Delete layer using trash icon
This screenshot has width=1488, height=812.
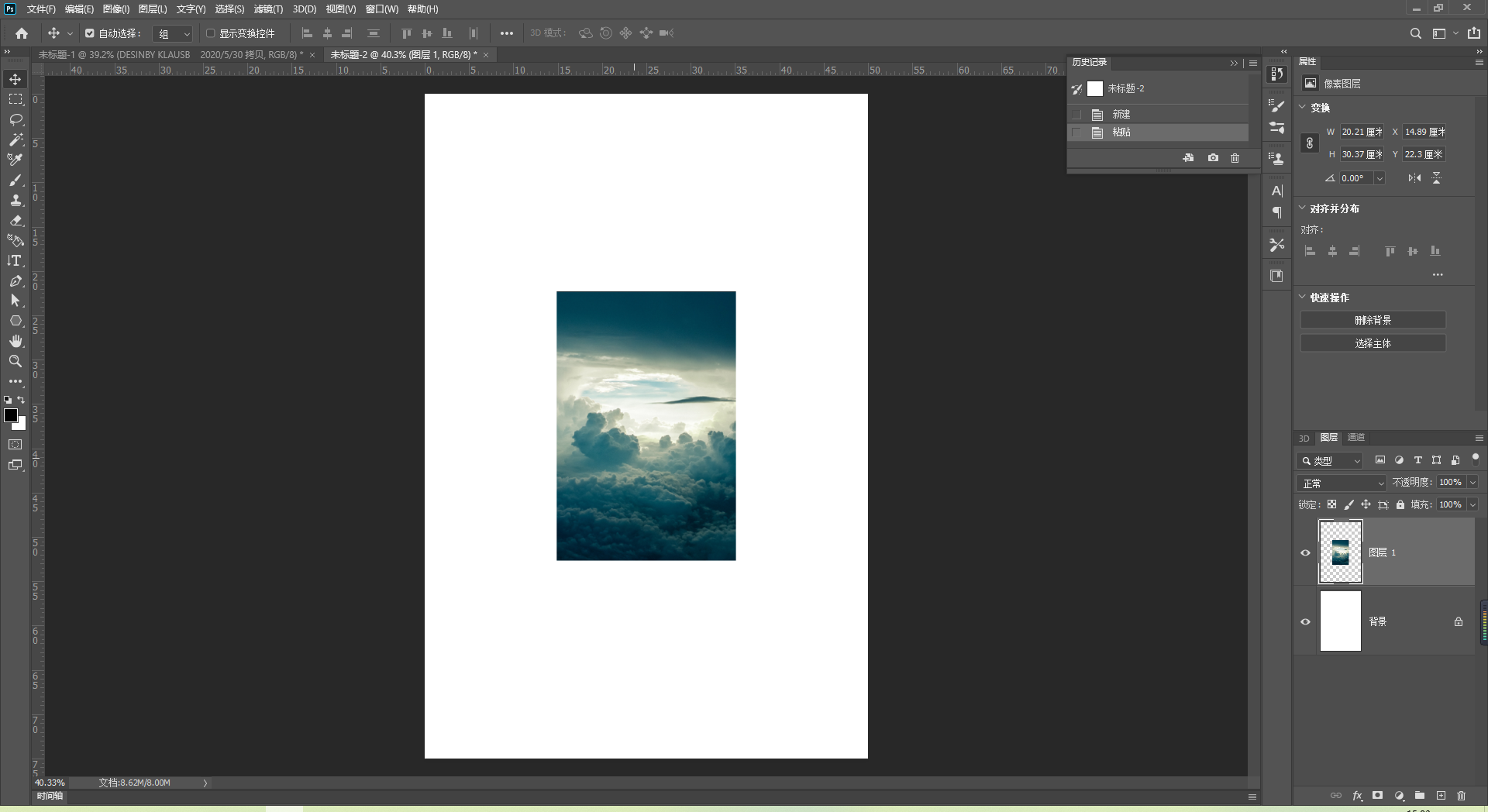(1462, 796)
